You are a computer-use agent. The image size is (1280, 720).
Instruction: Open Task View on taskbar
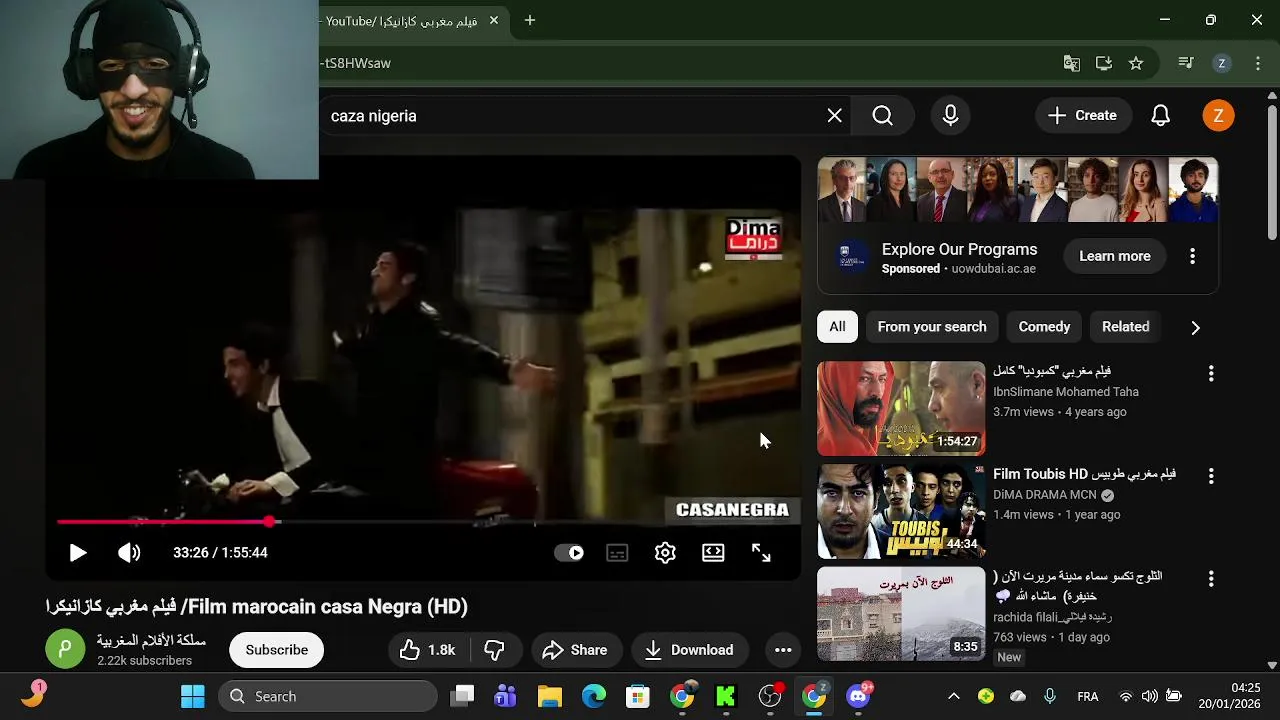click(462, 696)
